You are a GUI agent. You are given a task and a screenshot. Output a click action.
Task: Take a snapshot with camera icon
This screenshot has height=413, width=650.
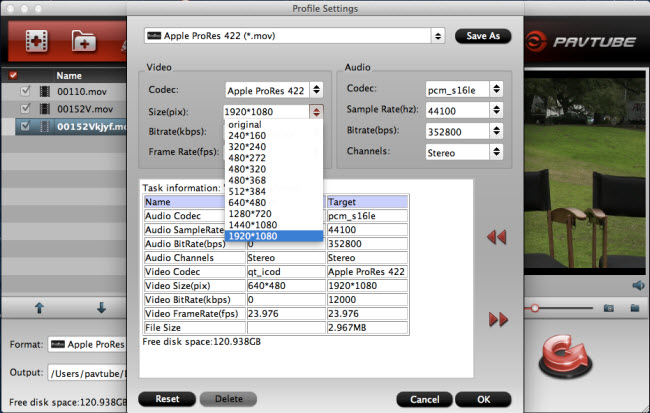pyautogui.click(x=609, y=308)
